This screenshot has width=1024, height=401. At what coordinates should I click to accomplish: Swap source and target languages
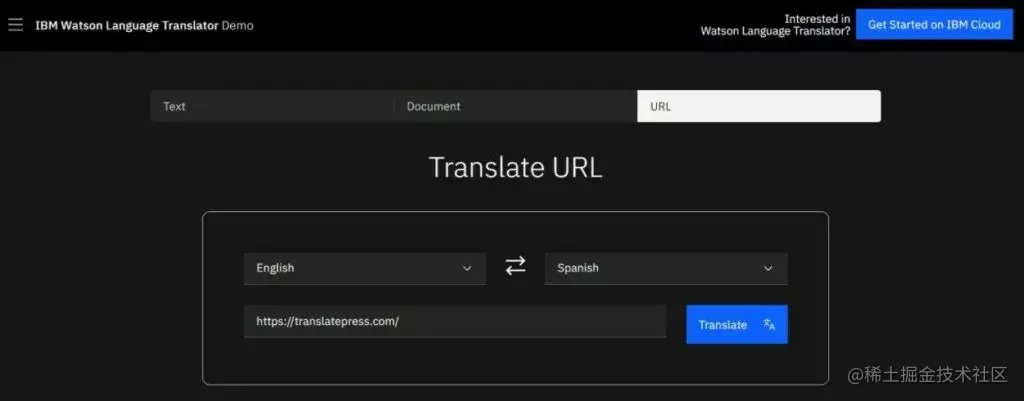pos(515,266)
